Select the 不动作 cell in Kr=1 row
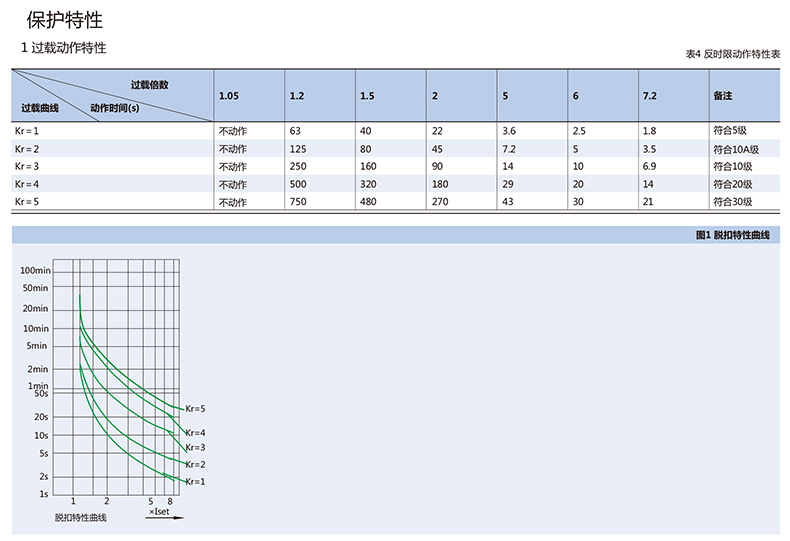 coord(232,131)
